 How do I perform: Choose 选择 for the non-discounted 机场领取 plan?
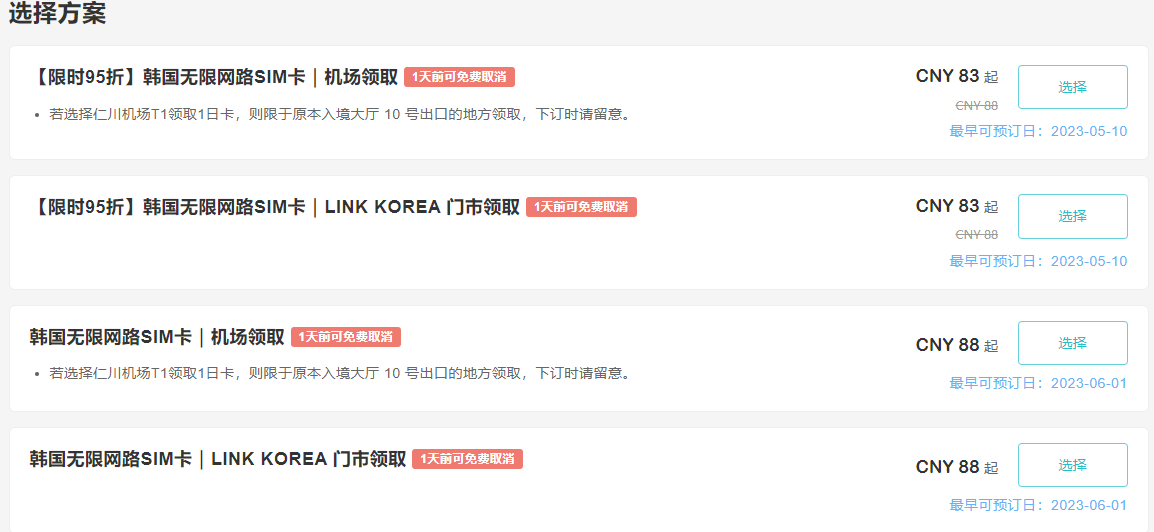click(1072, 343)
